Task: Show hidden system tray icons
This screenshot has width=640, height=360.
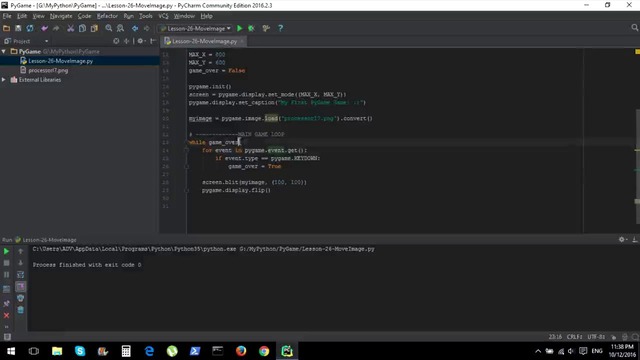Action: click(538, 351)
